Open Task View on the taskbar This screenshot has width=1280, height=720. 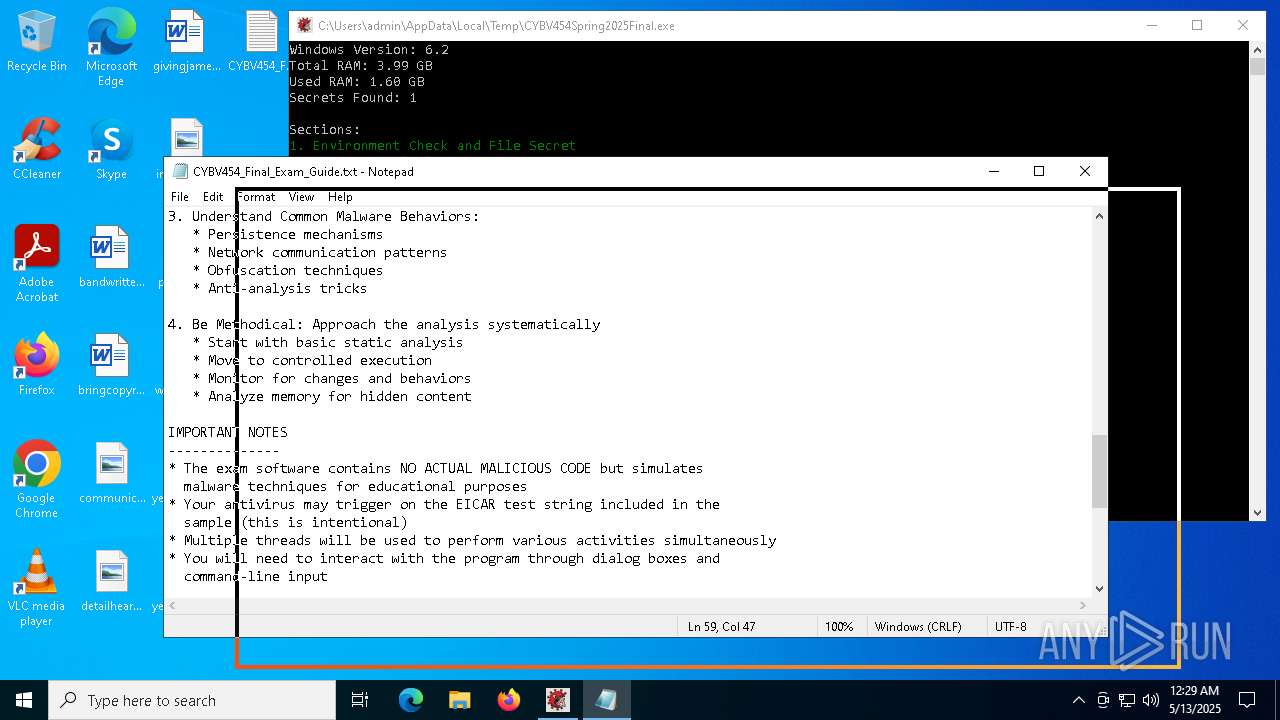(x=360, y=700)
